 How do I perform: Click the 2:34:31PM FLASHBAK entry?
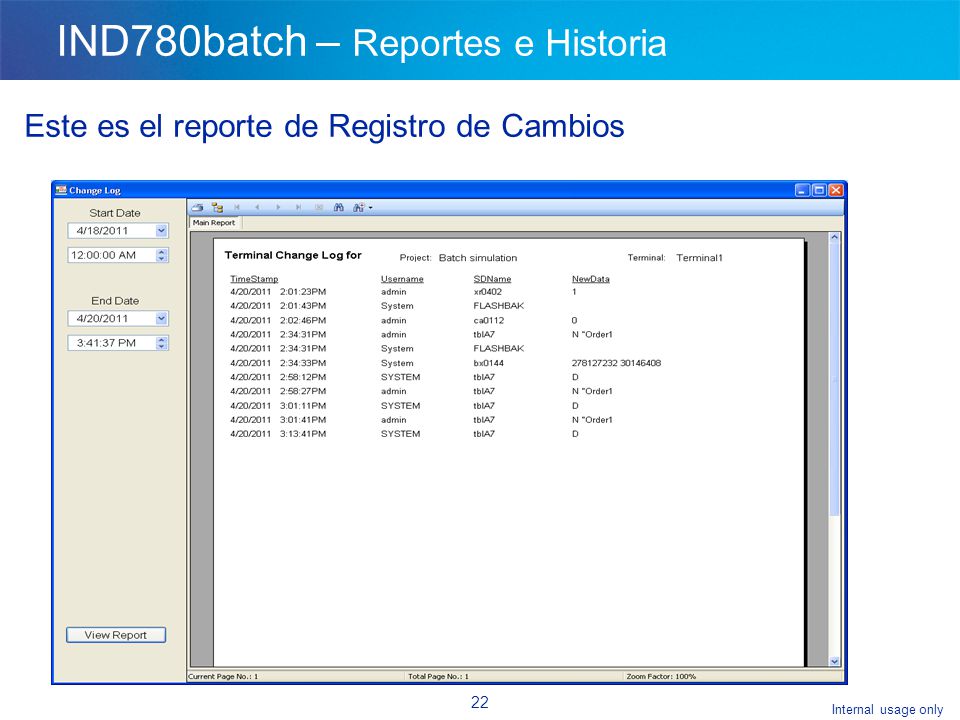[499, 349]
